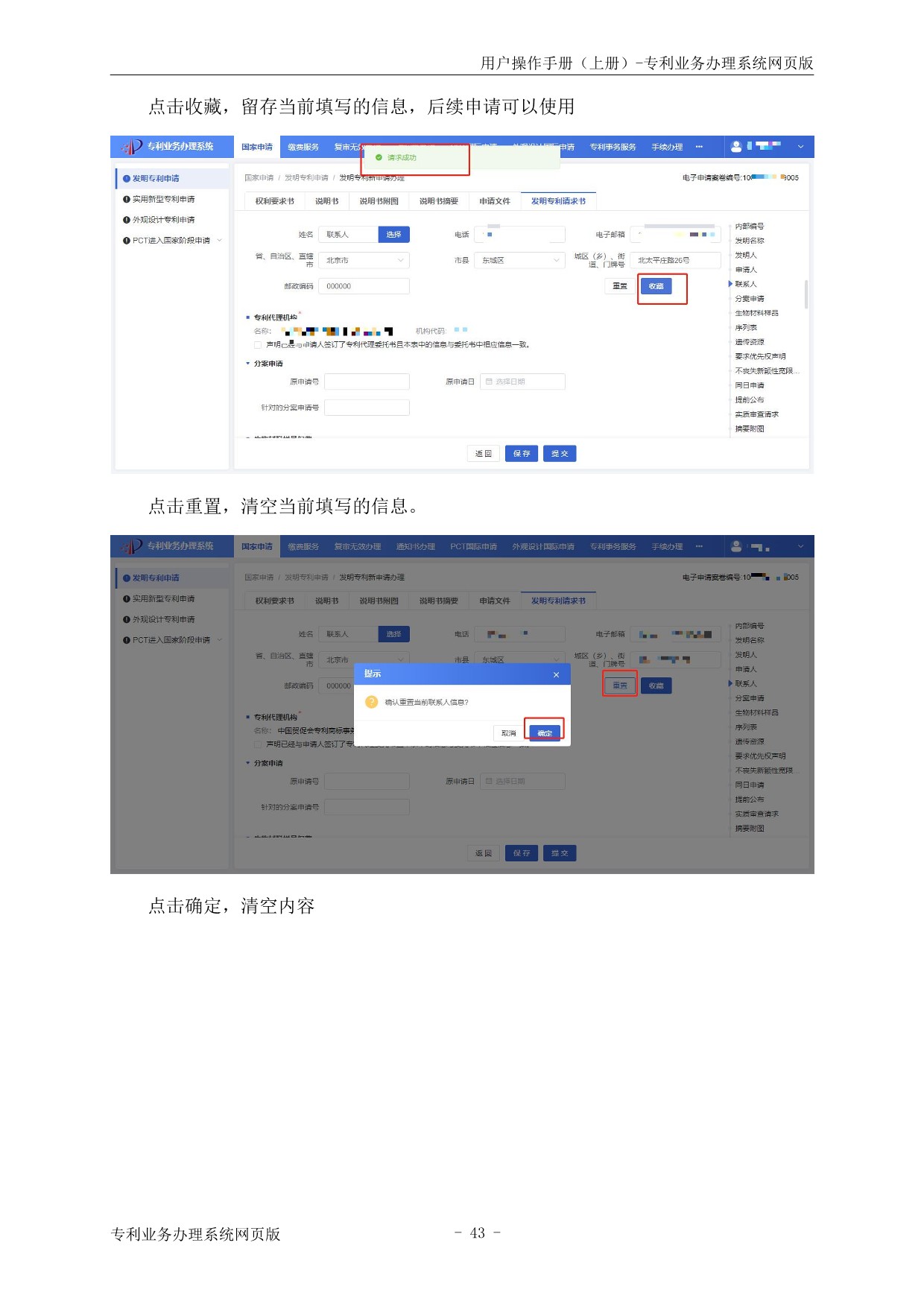The image size is (924, 1307).
Task: Open 缴费服务 menu in top screenshot navbar
Action: click(303, 147)
